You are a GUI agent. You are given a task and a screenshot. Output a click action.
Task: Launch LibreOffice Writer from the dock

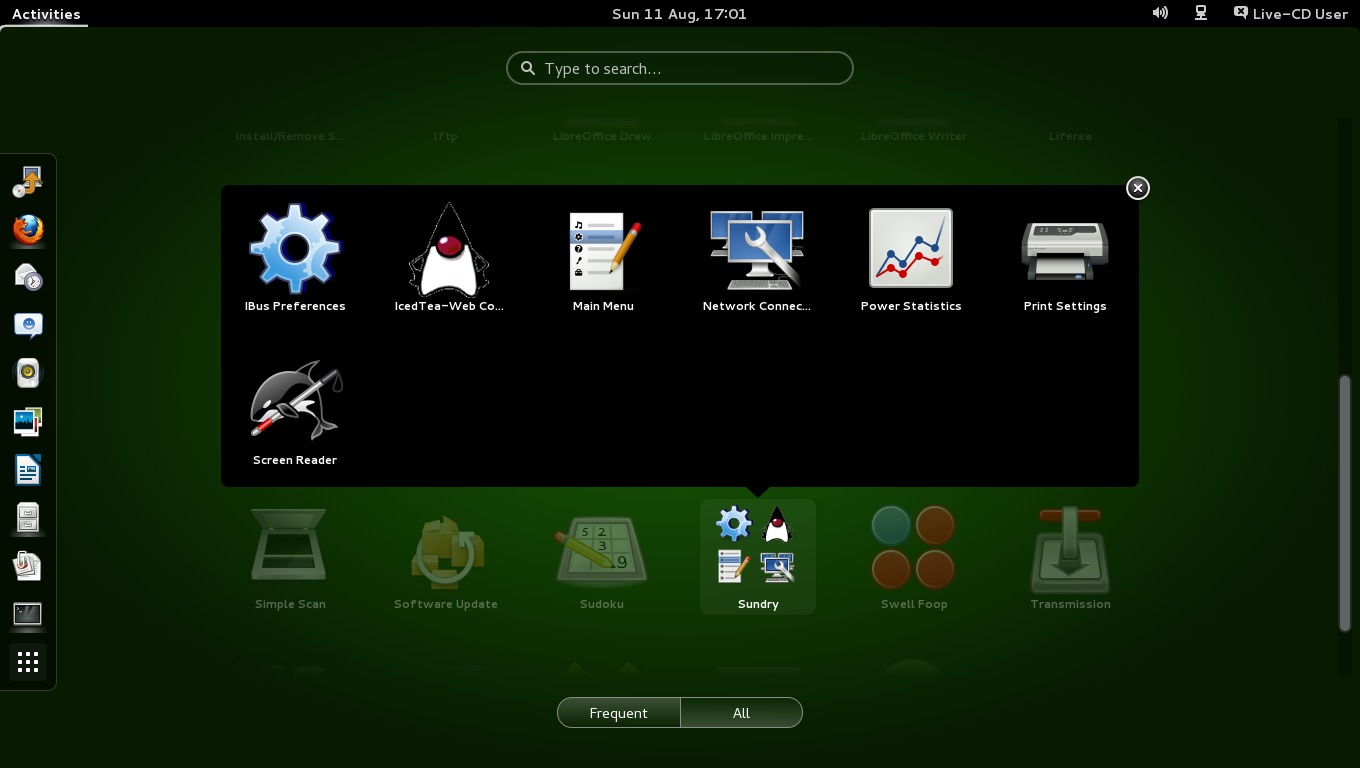[x=28, y=470]
